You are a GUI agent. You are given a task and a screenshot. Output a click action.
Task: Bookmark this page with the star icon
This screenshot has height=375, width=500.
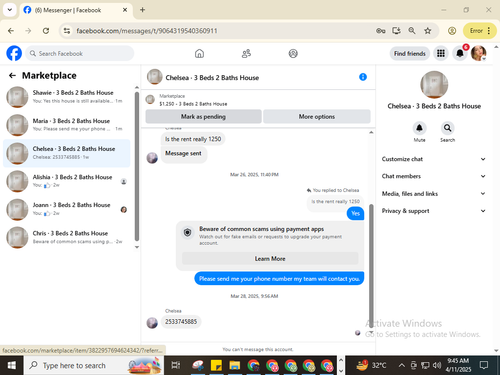coord(428,31)
